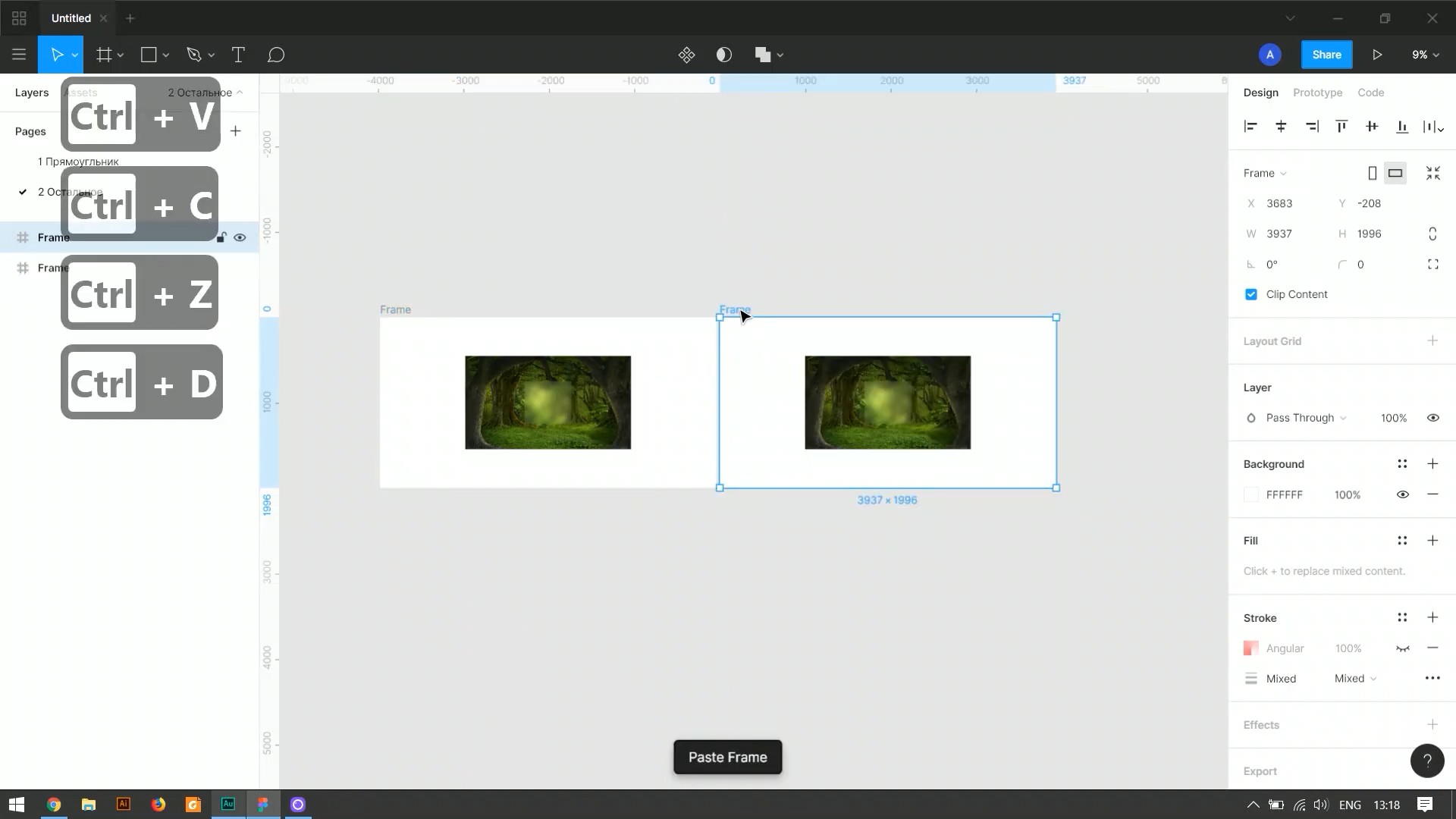Click the FFFFFF background color swatch
Screen dimensions: 1456x819
coord(1251,494)
